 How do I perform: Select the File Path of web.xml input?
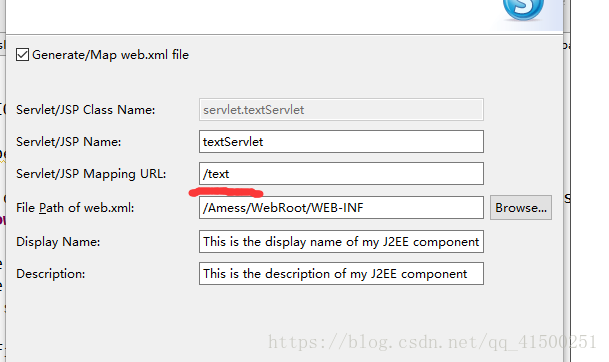tap(341, 208)
